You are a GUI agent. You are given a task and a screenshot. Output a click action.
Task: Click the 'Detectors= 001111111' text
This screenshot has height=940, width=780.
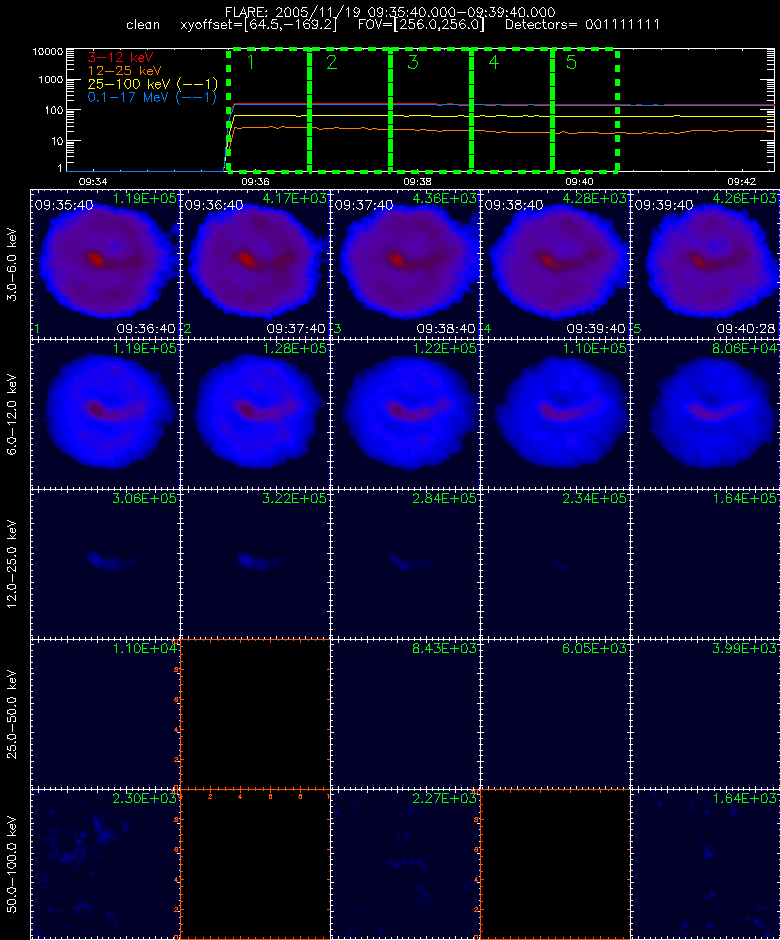582,25
